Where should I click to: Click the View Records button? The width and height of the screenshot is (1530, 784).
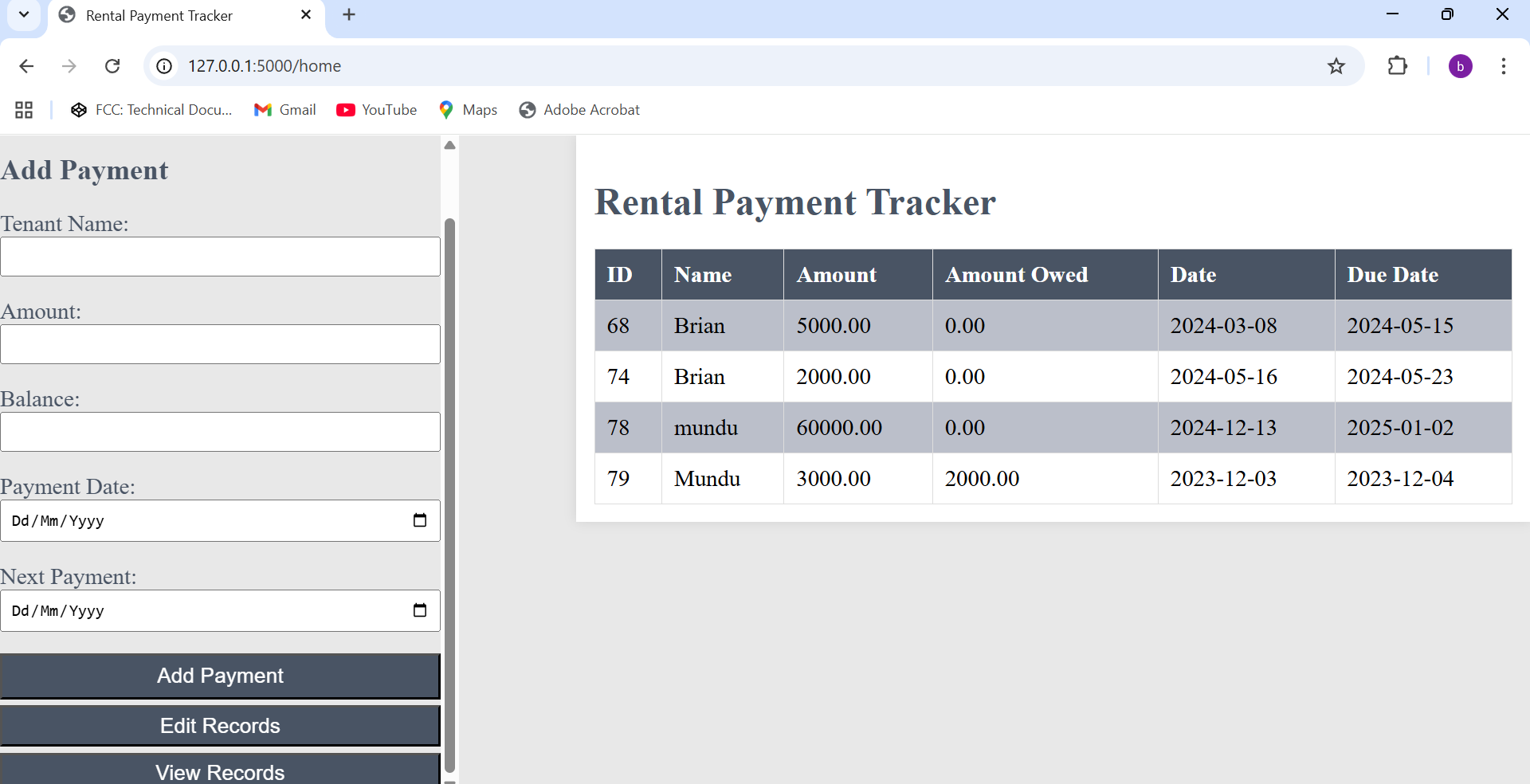coord(220,771)
